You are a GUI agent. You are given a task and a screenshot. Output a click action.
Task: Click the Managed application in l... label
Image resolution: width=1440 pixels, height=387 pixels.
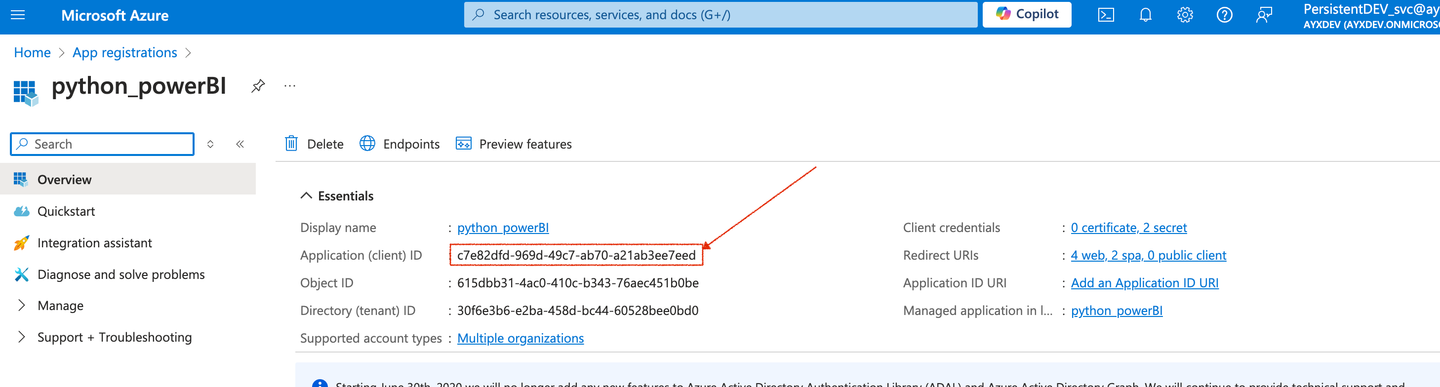978,311
